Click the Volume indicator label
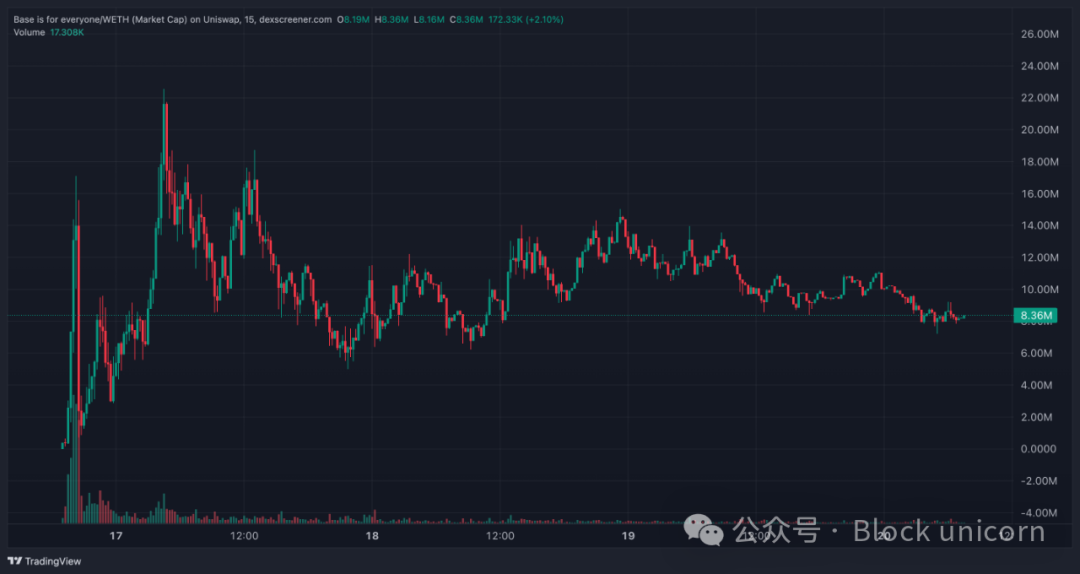 (x=29, y=32)
